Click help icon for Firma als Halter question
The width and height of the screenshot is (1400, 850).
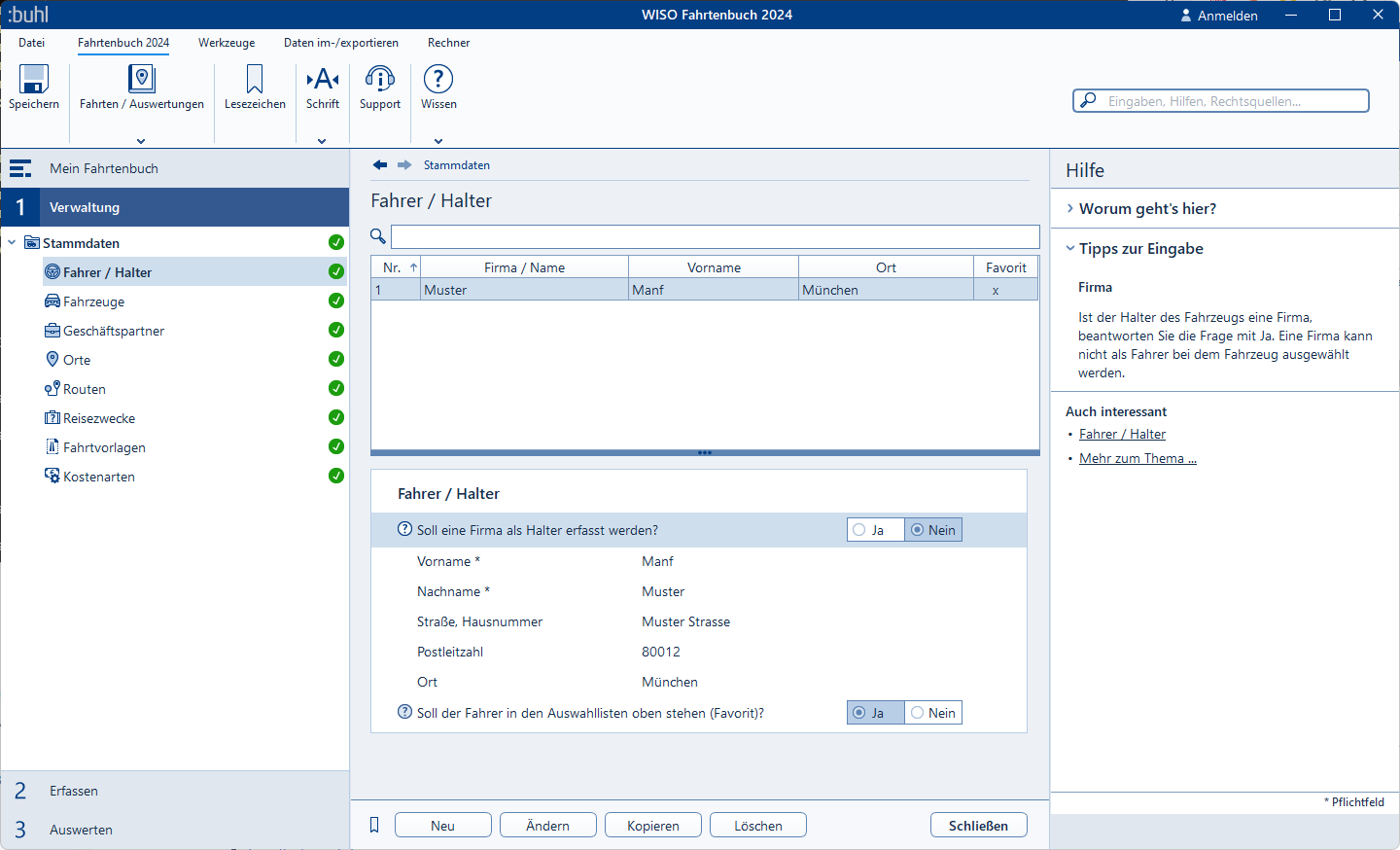coord(405,529)
